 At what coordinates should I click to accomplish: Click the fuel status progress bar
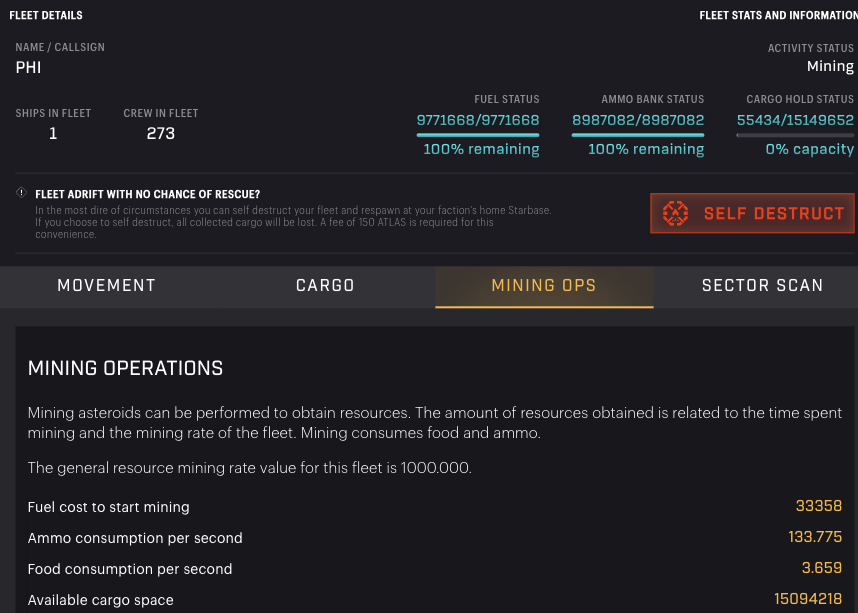point(478,135)
